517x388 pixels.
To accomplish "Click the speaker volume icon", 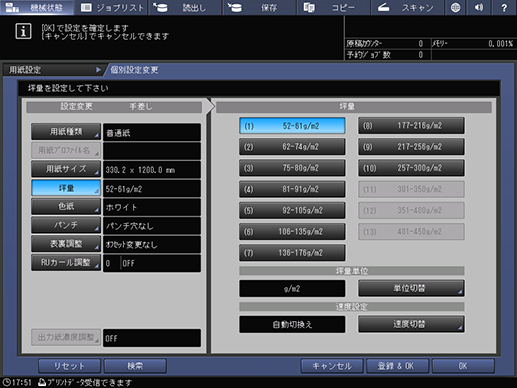I will click(479, 7).
